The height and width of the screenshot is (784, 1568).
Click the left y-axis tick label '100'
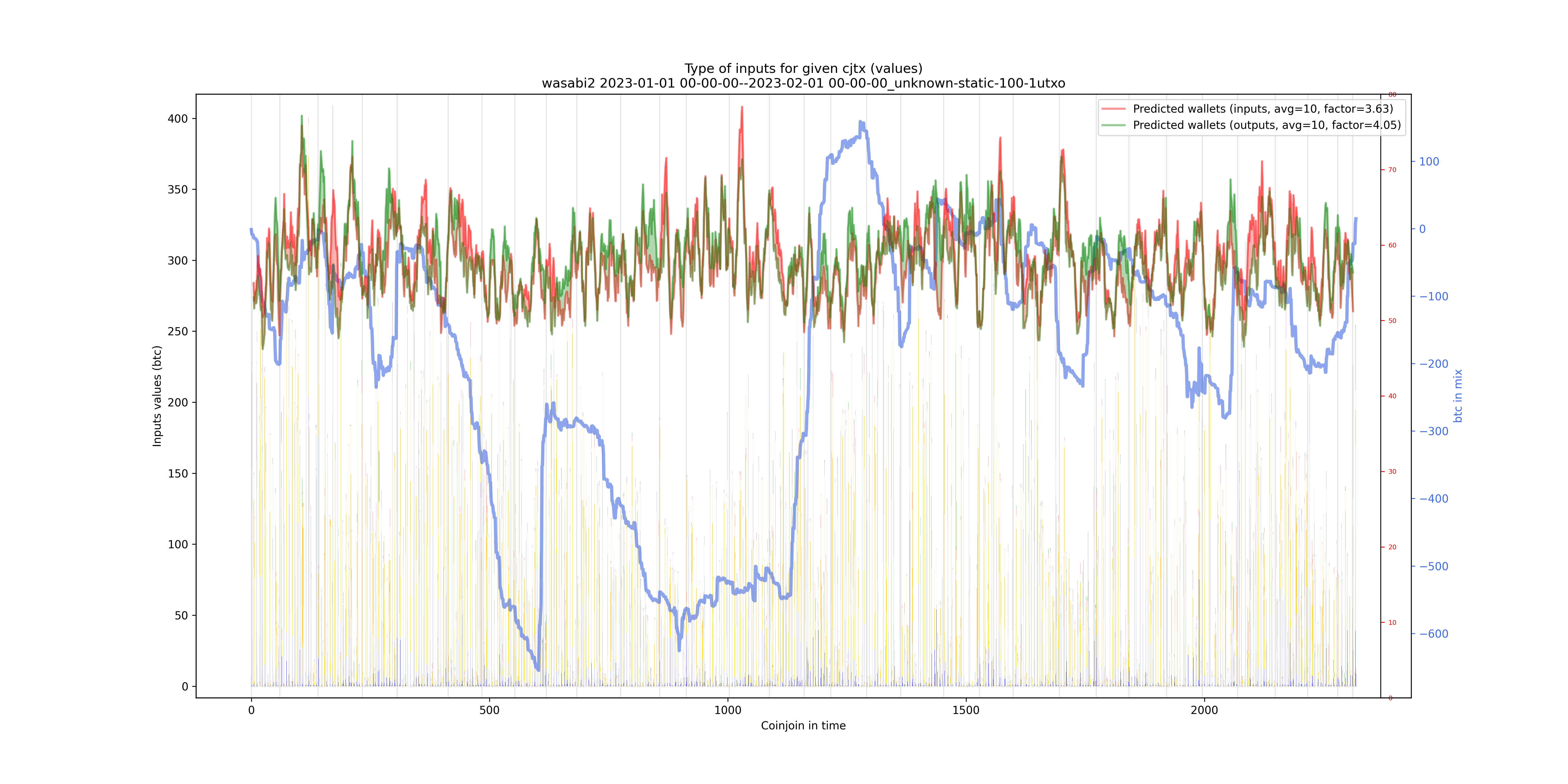click(178, 544)
